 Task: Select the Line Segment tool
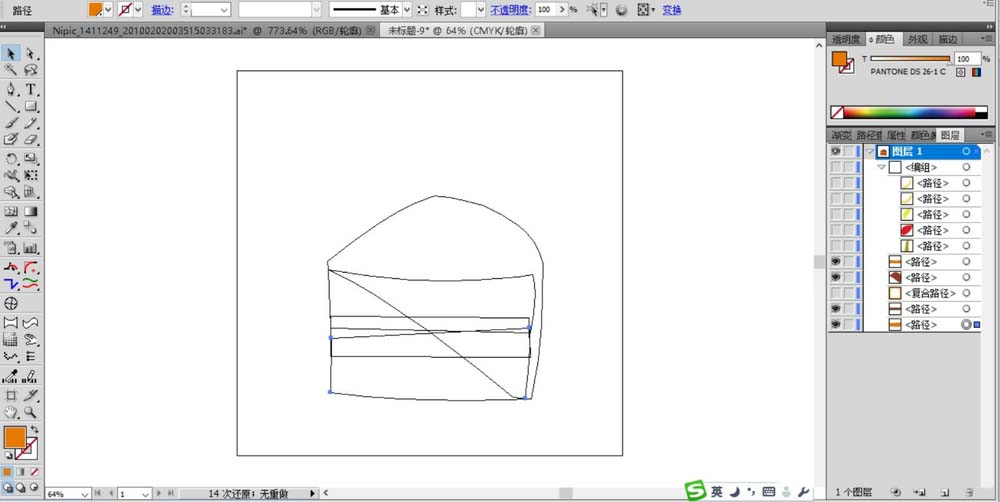click(11, 107)
